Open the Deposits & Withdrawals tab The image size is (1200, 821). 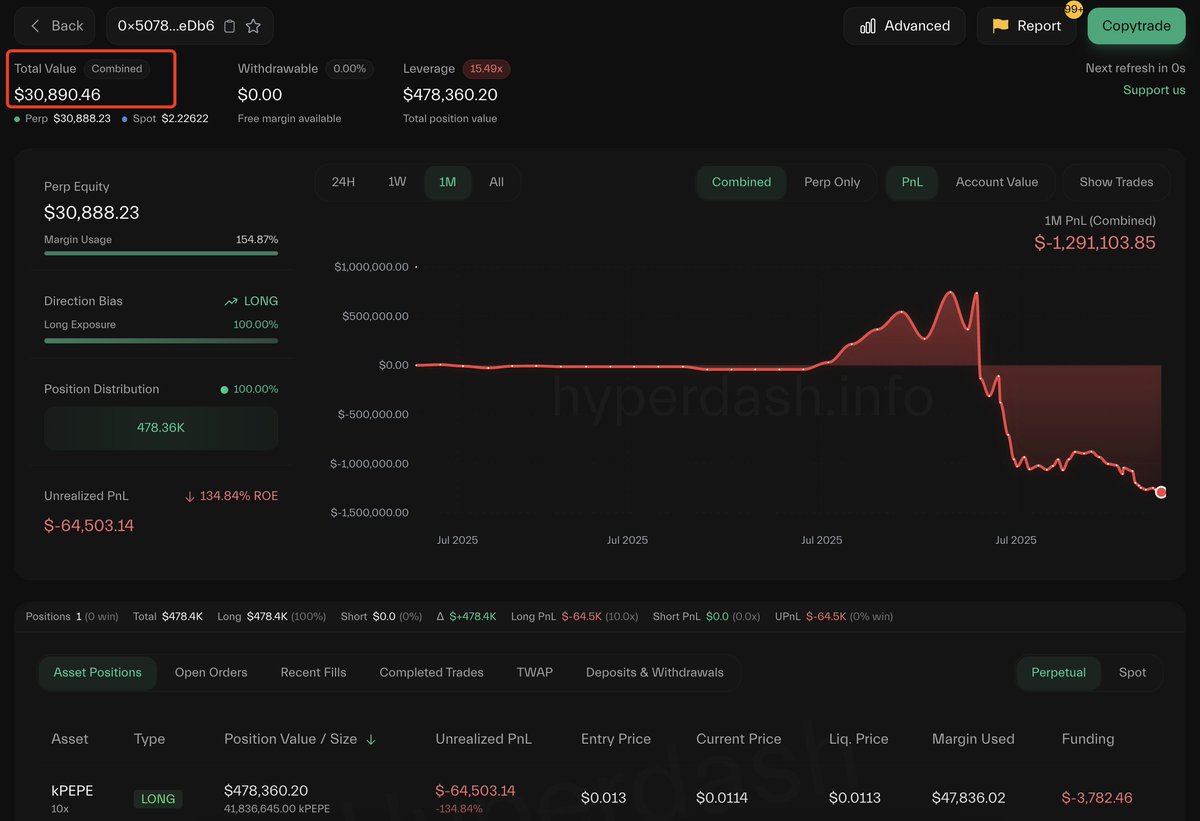pyautogui.click(x=655, y=672)
